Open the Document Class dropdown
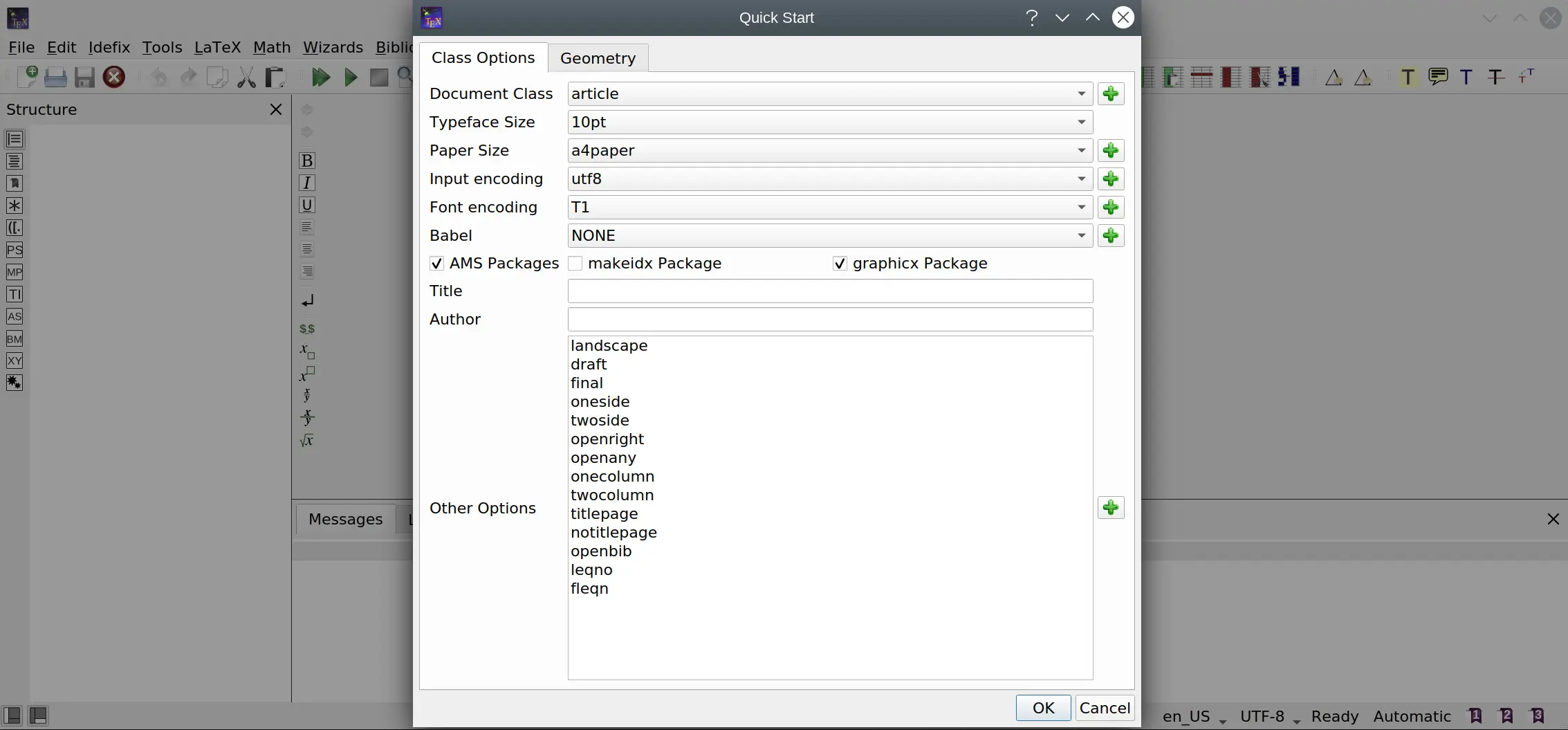Viewport: 1568px width, 730px height. point(829,94)
